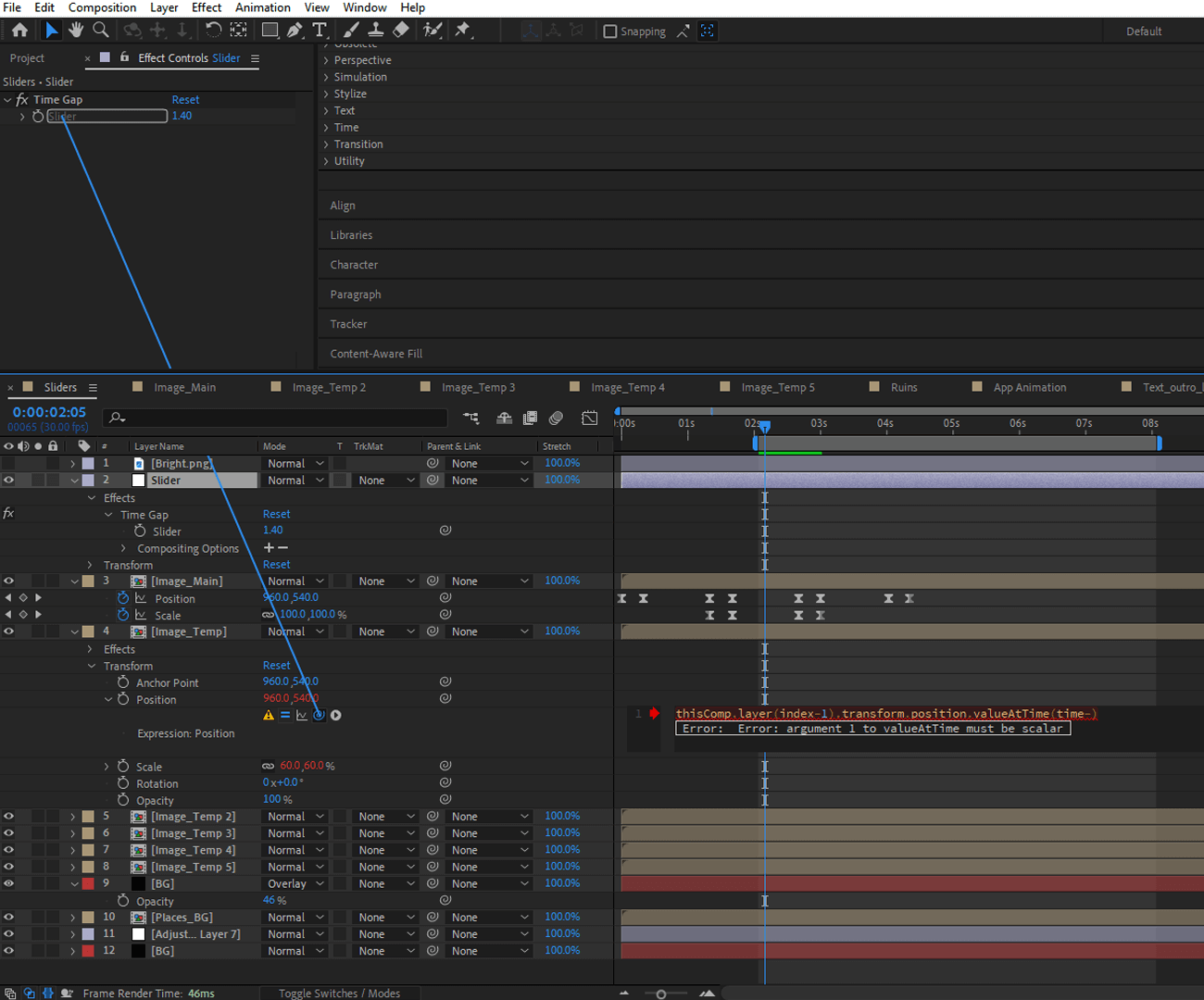Toggle the Home button in the toolbar

click(19, 30)
